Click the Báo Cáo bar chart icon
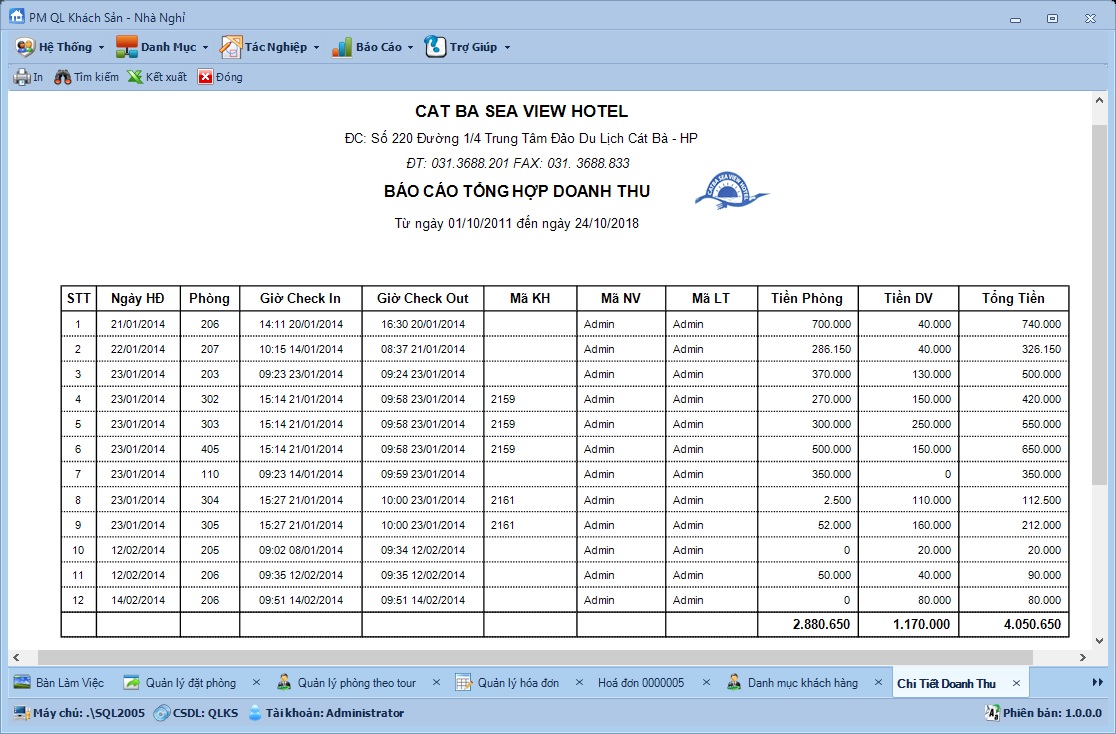 [342, 47]
